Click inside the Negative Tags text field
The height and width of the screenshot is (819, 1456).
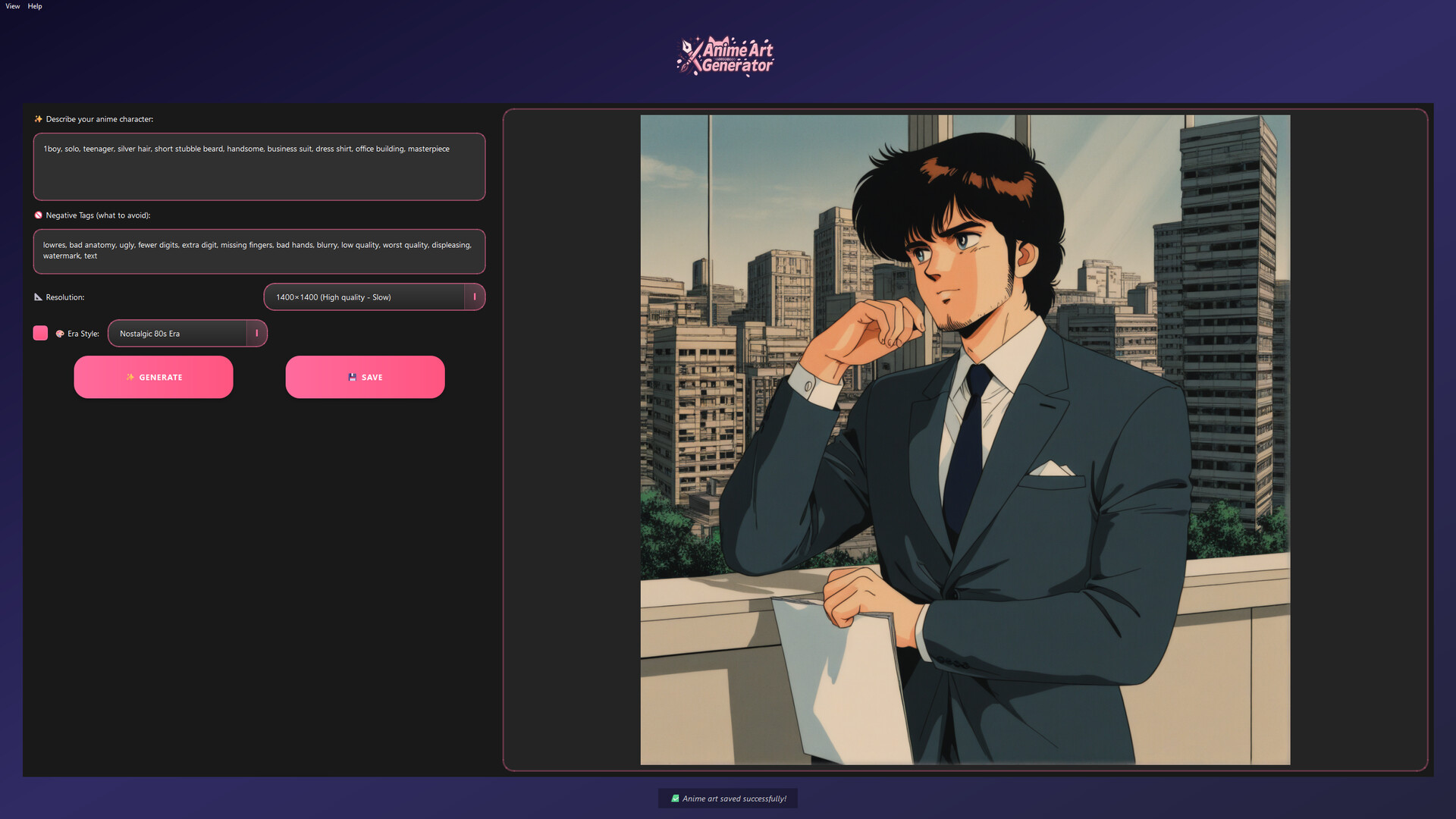click(259, 252)
